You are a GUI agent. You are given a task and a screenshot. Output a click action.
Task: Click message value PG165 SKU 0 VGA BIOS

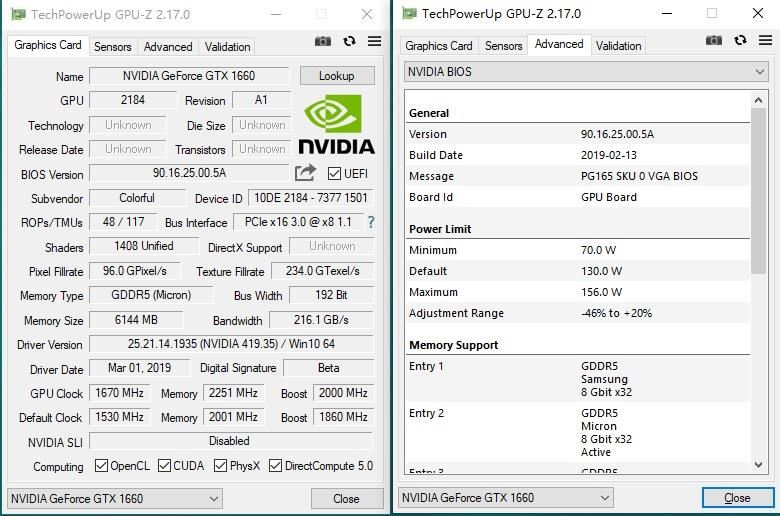(639, 176)
